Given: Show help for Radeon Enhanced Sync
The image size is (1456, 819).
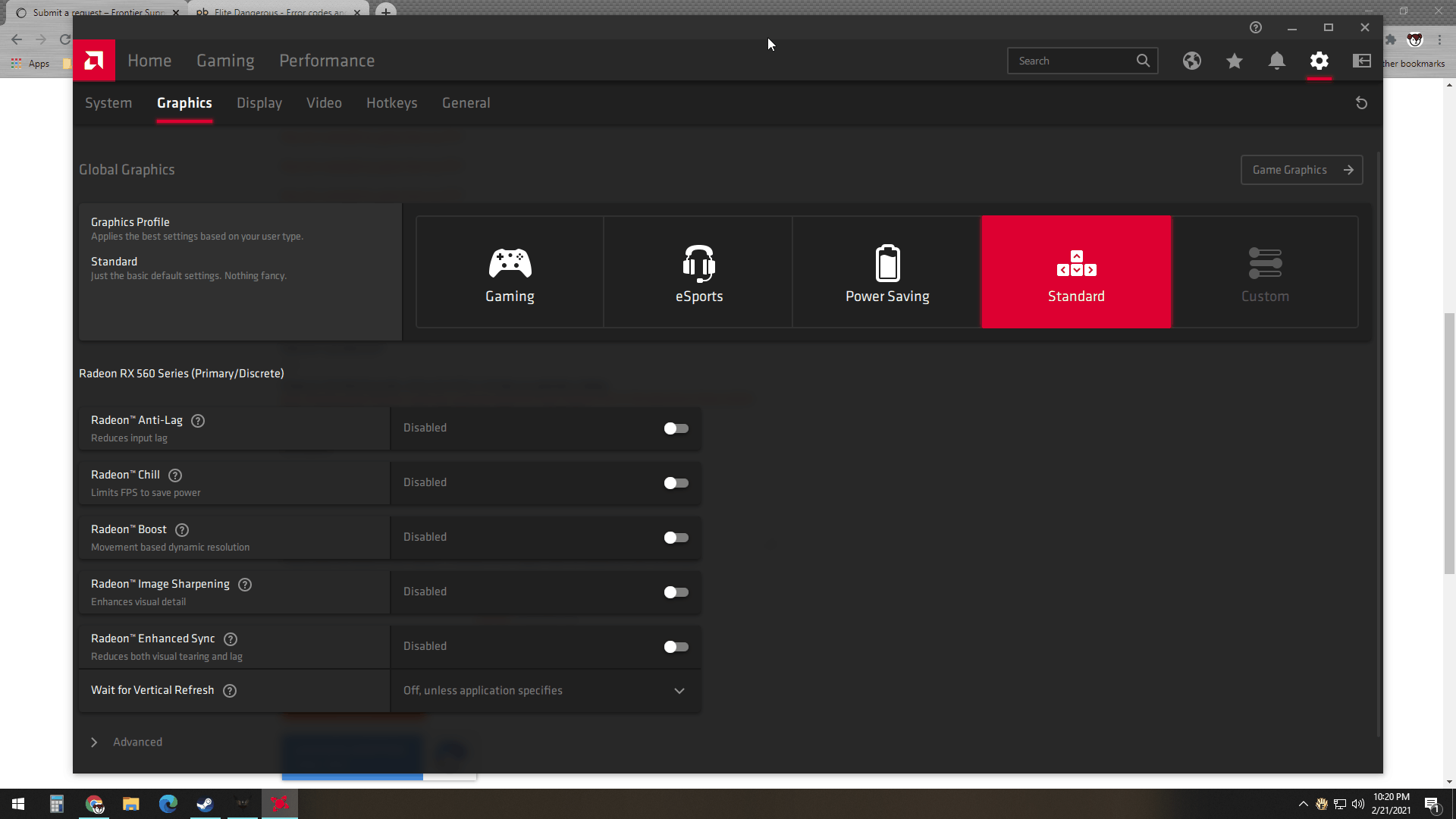Looking at the screenshot, I should (231, 639).
